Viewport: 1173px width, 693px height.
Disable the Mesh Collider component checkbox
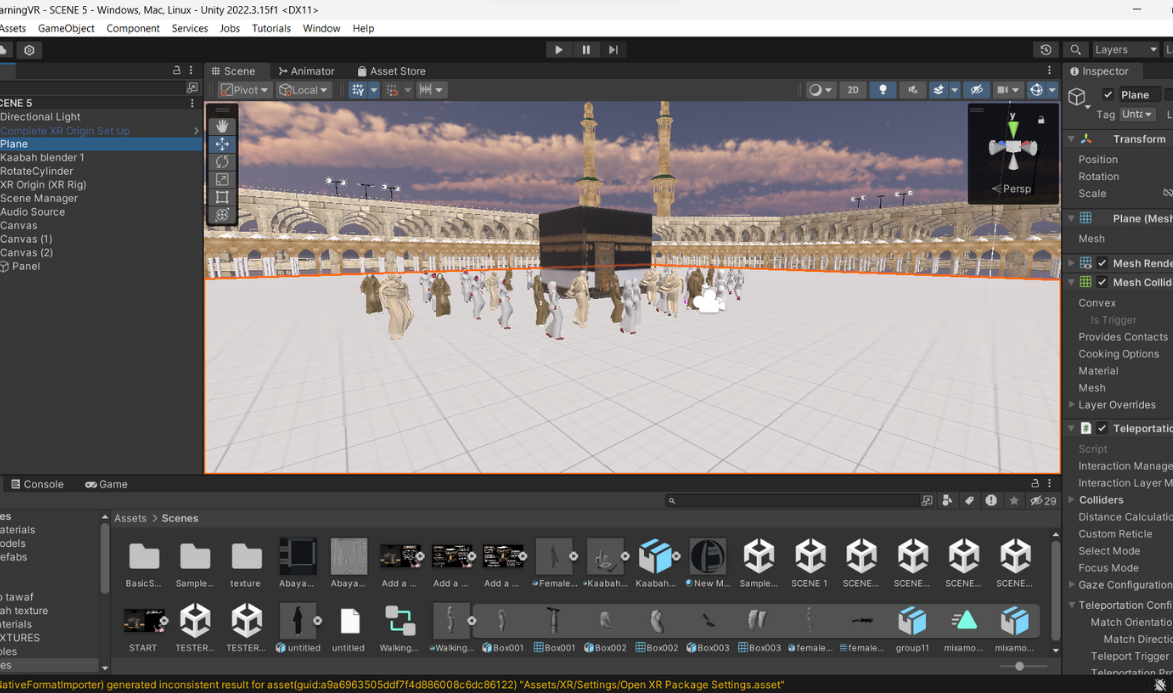[1102, 283]
